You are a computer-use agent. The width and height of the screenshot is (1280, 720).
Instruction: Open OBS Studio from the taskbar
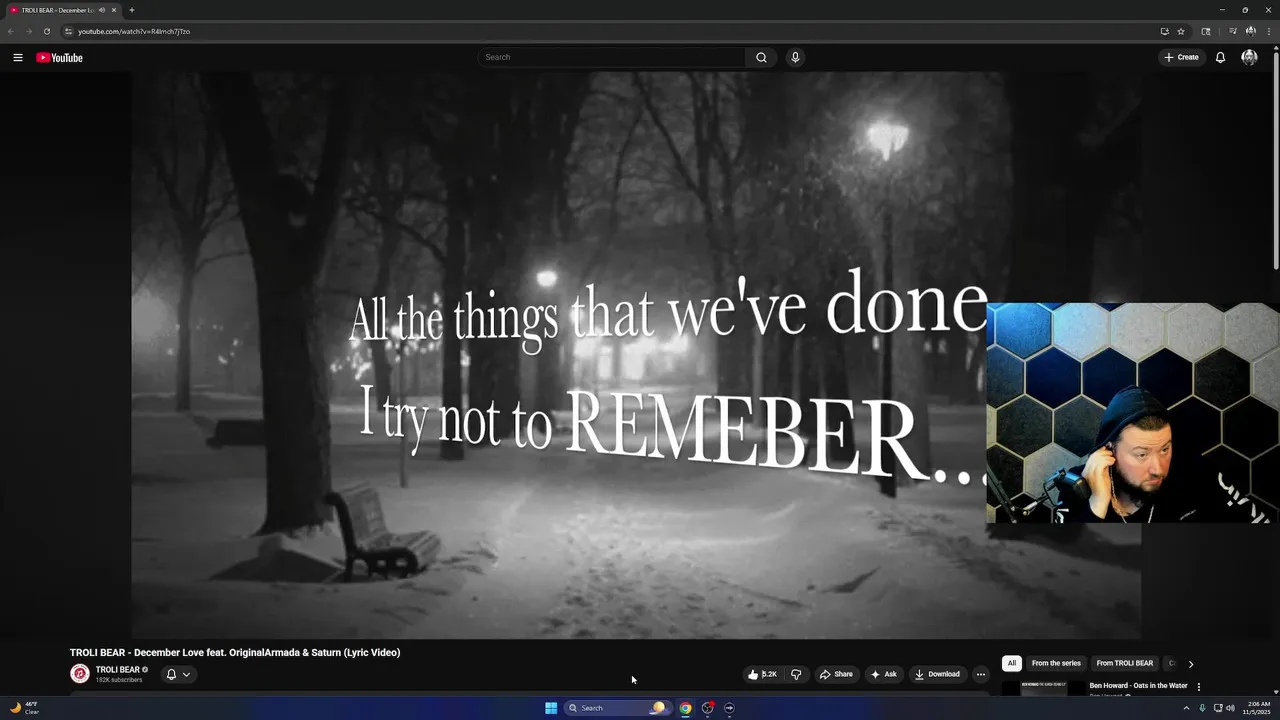click(707, 708)
